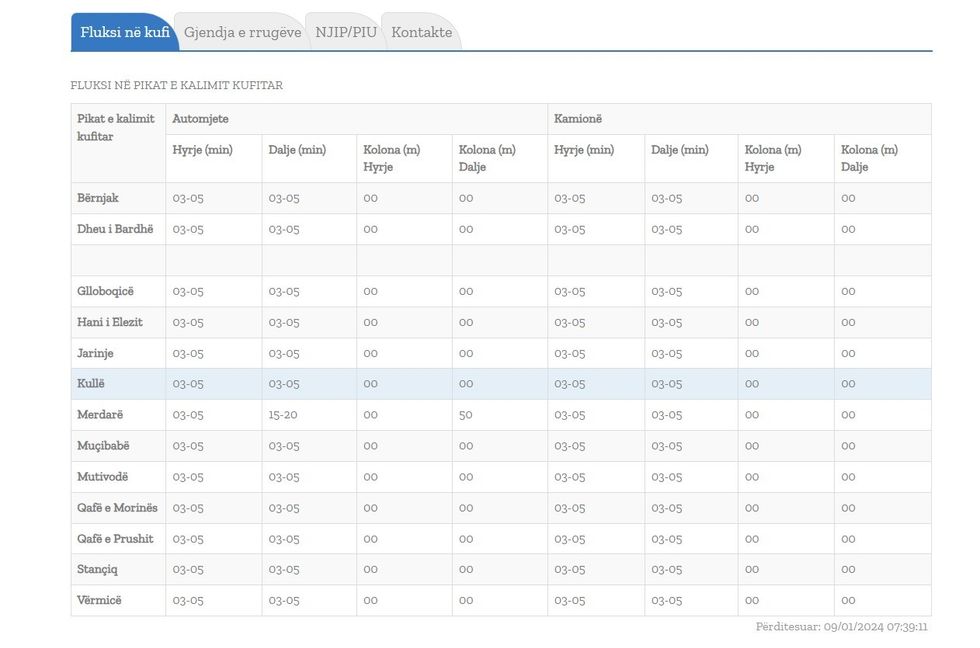Image resolution: width=980 pixels, height=648 pixels.
Task: Click the "FLUKSI NË PIKAT E KALIMIT KUFITAR" heading
Action: point(175,85)
